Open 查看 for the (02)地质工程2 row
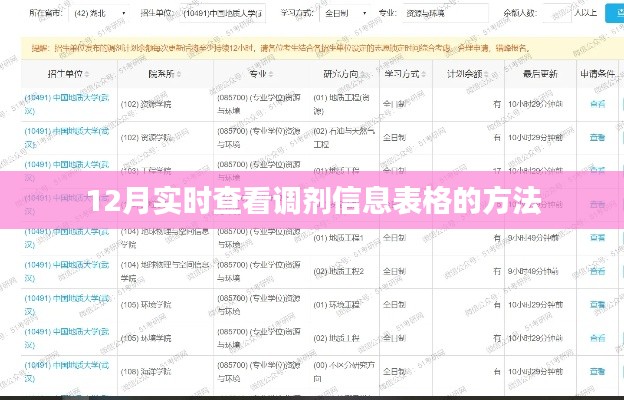 pyautogui.click(x=597, y=271)
